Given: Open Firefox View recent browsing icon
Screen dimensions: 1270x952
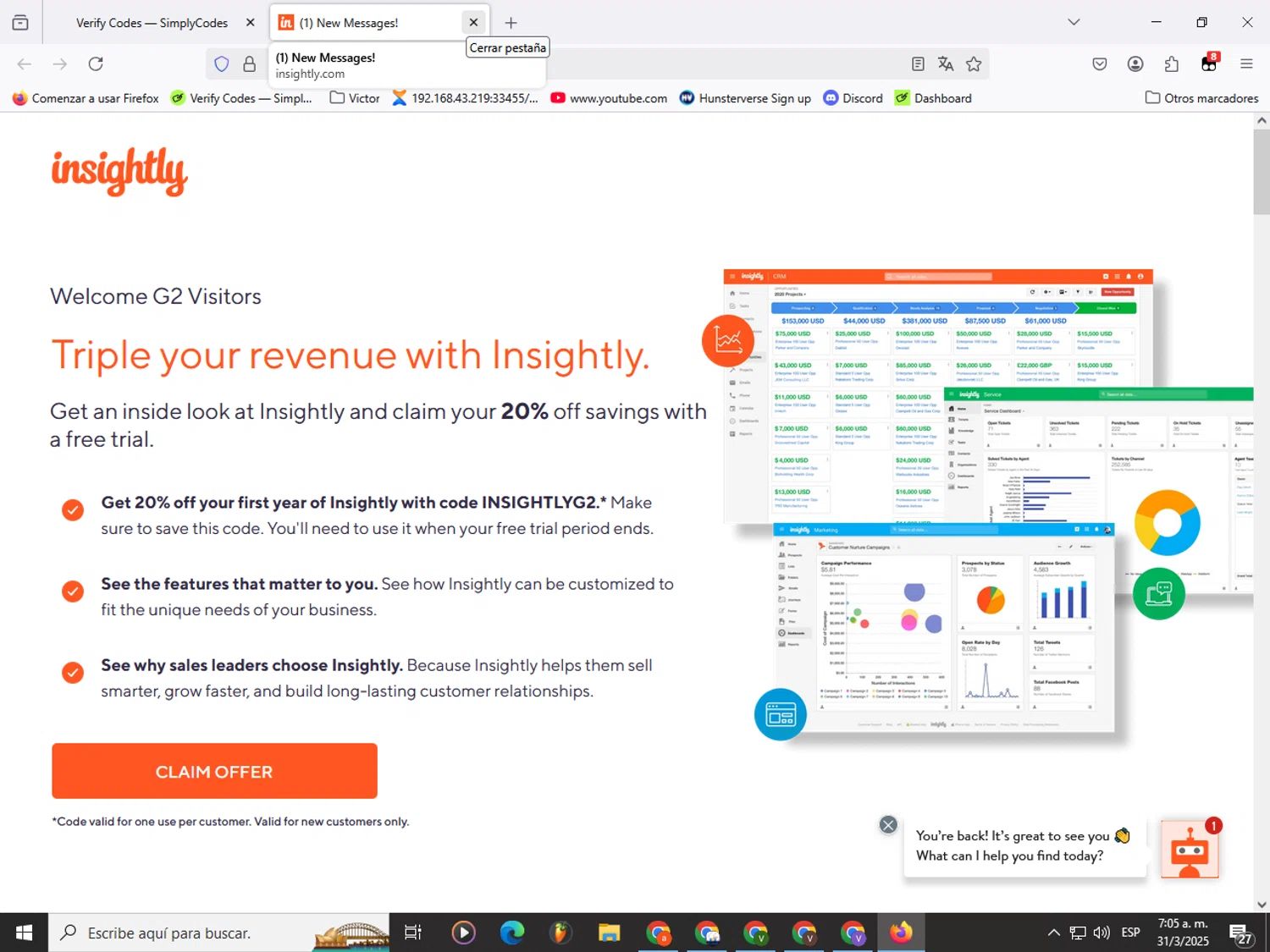Looking at the screenshot, I should (x=20, y=23).
